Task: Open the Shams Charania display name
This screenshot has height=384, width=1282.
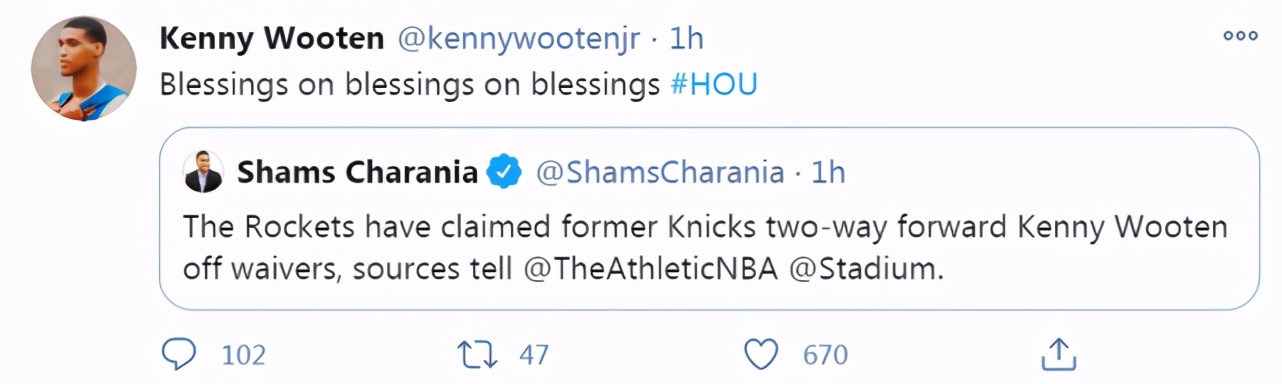Action: tap(358, 172)
